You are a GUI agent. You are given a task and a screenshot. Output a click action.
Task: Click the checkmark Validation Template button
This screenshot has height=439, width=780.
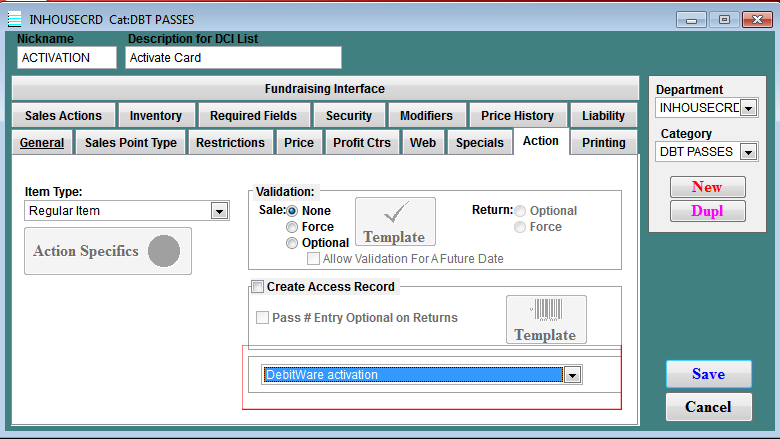(395, 221)
